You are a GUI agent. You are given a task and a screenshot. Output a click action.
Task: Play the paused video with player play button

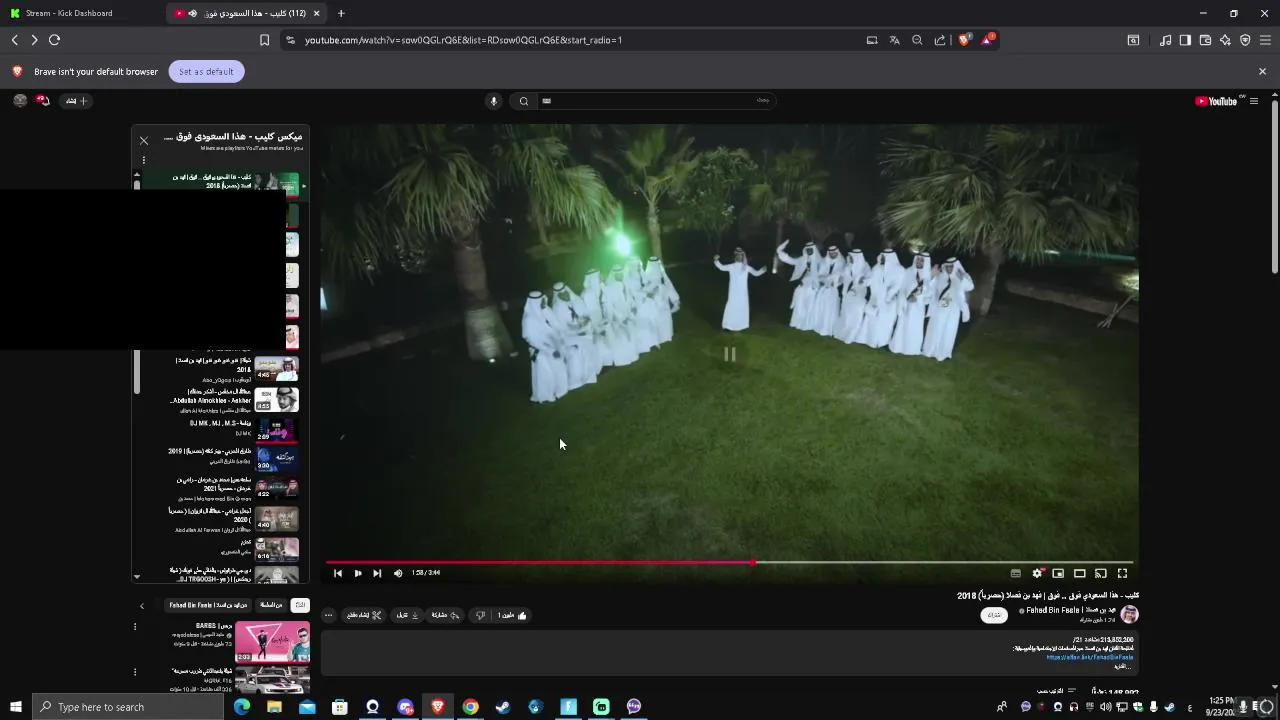point(358,573)
